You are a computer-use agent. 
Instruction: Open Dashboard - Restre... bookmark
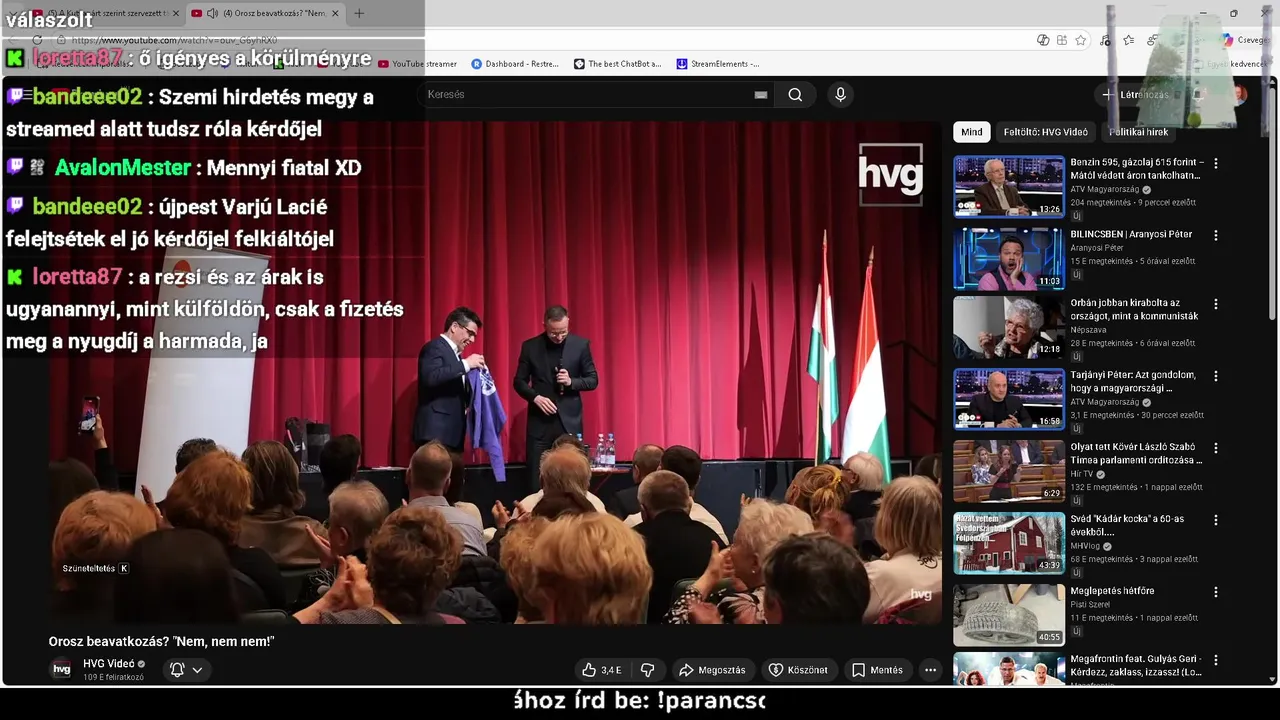(514, 64)
